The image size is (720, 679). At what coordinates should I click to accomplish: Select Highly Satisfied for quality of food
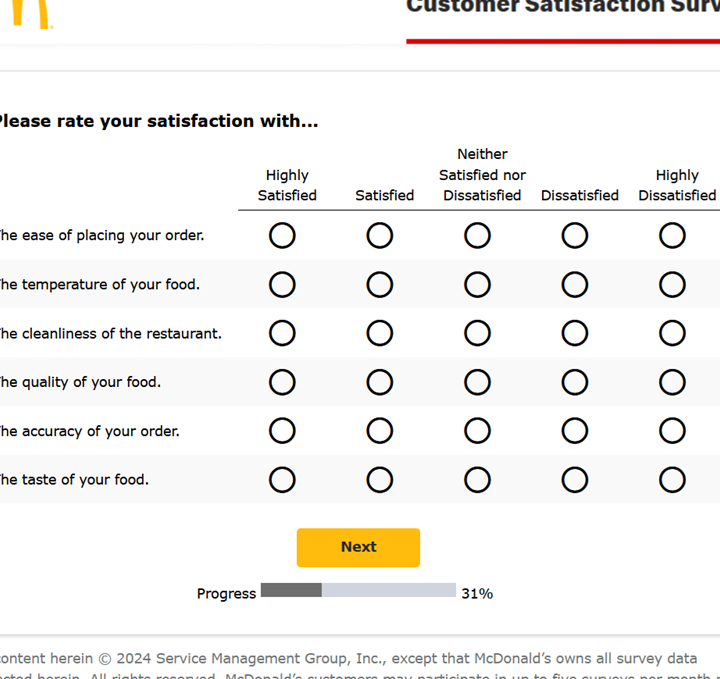point(282,382)
